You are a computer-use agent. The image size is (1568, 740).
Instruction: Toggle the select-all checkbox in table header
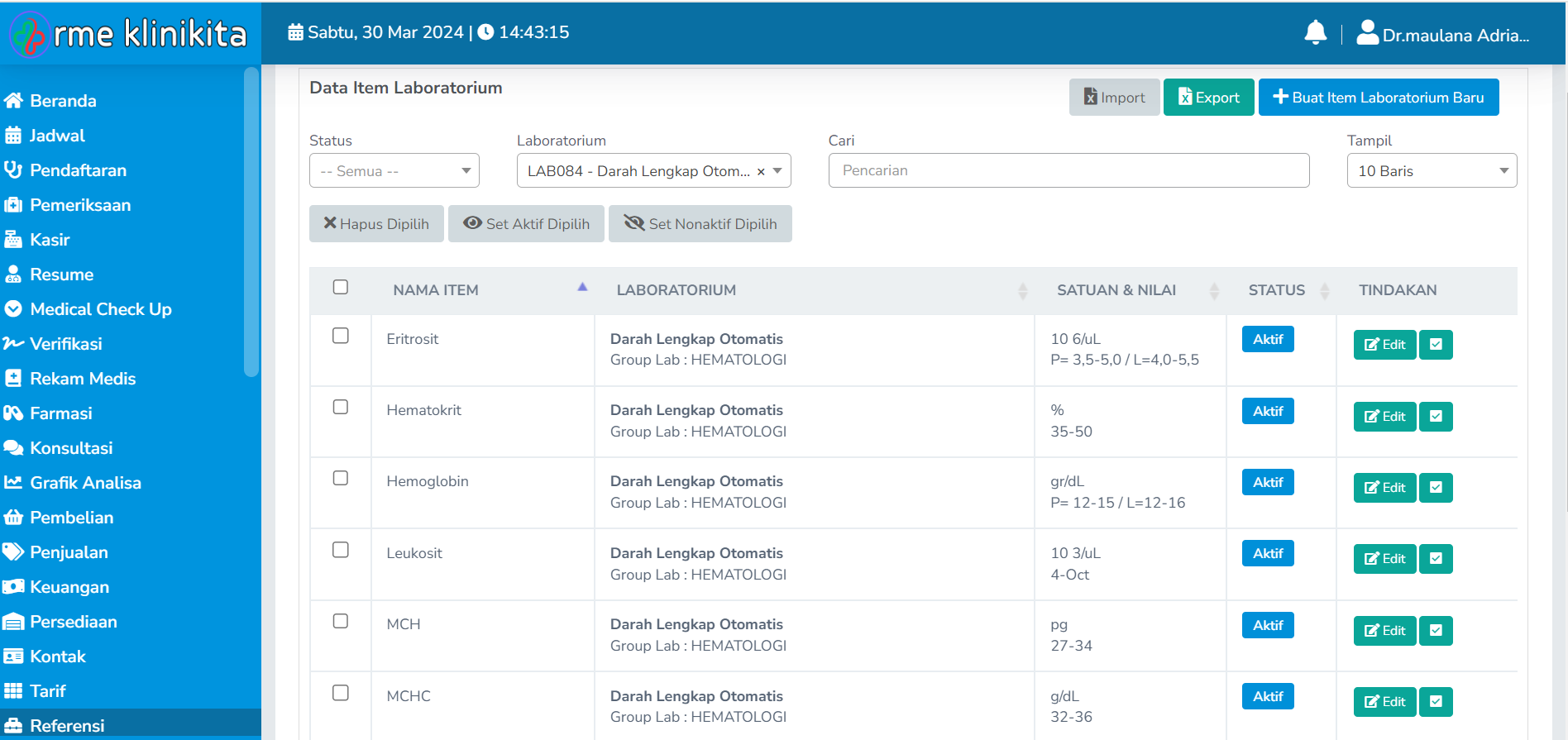coord(341,287)
